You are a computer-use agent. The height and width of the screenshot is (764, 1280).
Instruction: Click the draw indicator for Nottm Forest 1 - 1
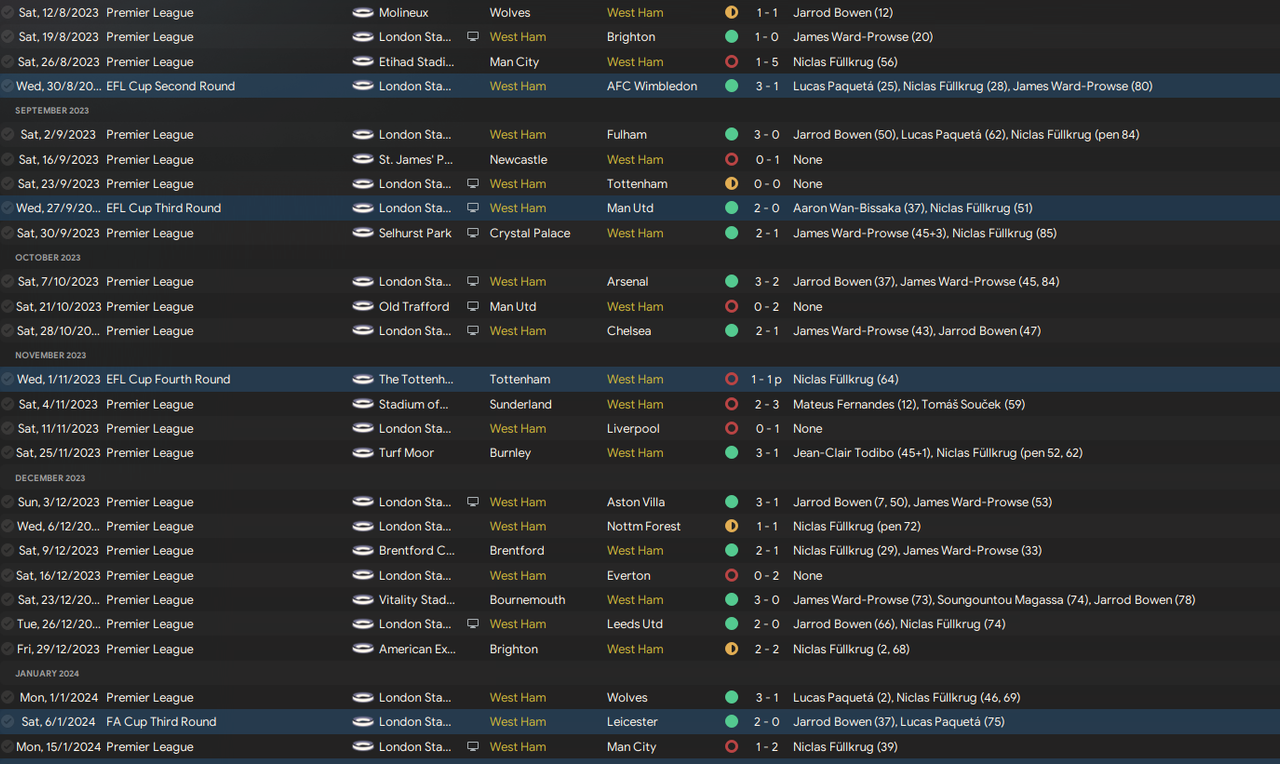click(731, 526)
